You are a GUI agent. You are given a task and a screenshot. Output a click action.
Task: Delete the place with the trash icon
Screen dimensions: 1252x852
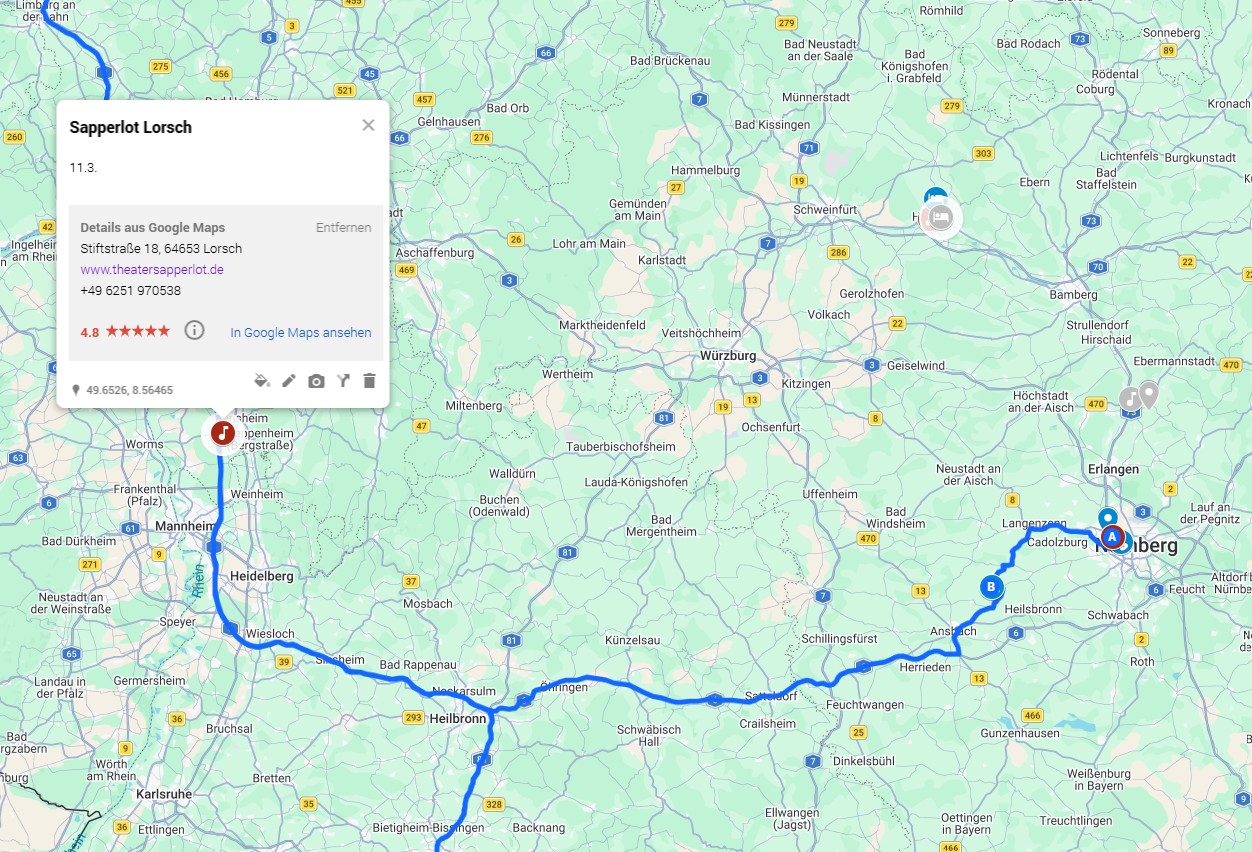(x=369, y=381)
